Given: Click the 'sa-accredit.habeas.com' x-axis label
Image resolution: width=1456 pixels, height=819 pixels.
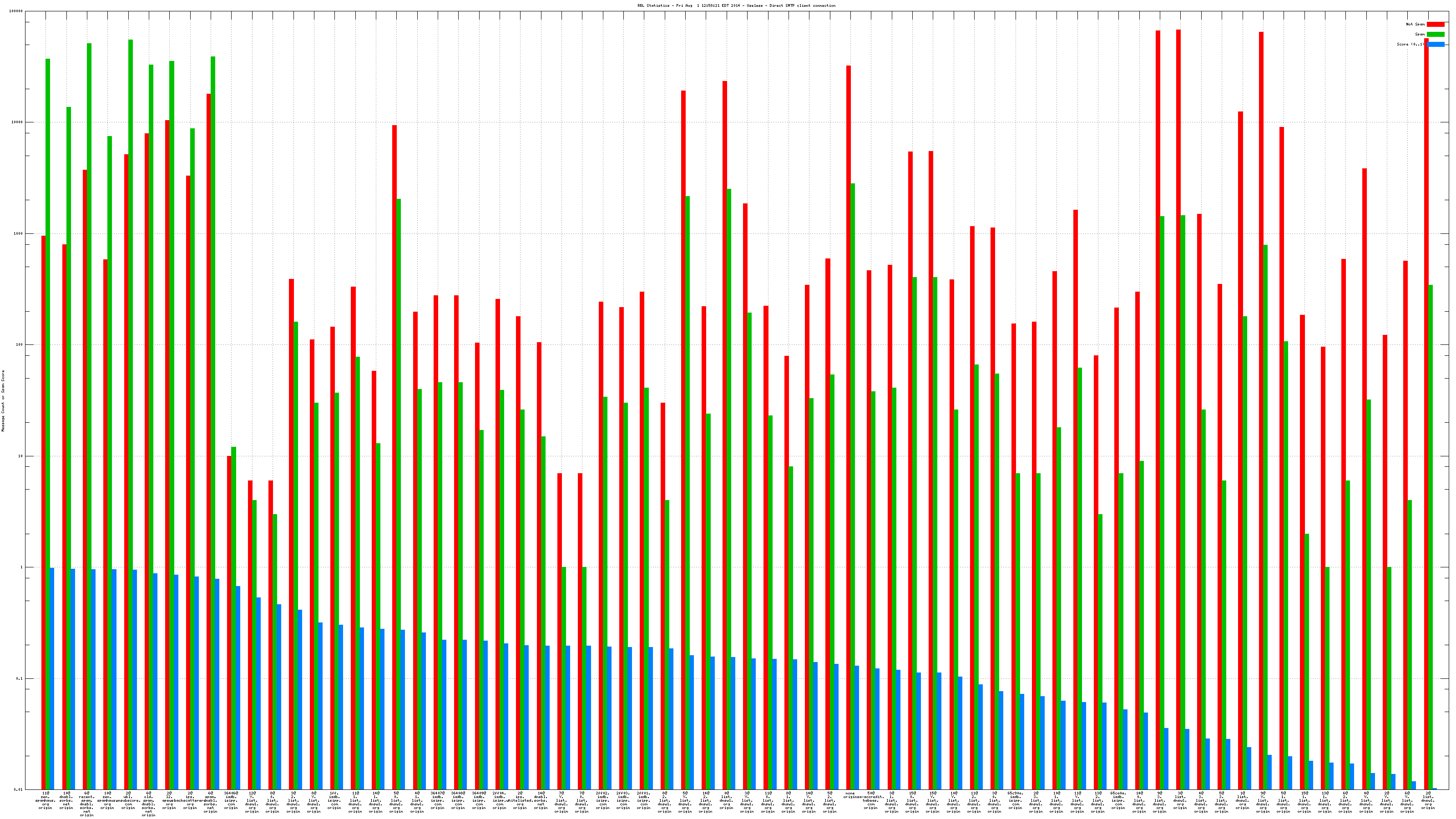Looking at the screenshot, I should click(x=871, y=800).
